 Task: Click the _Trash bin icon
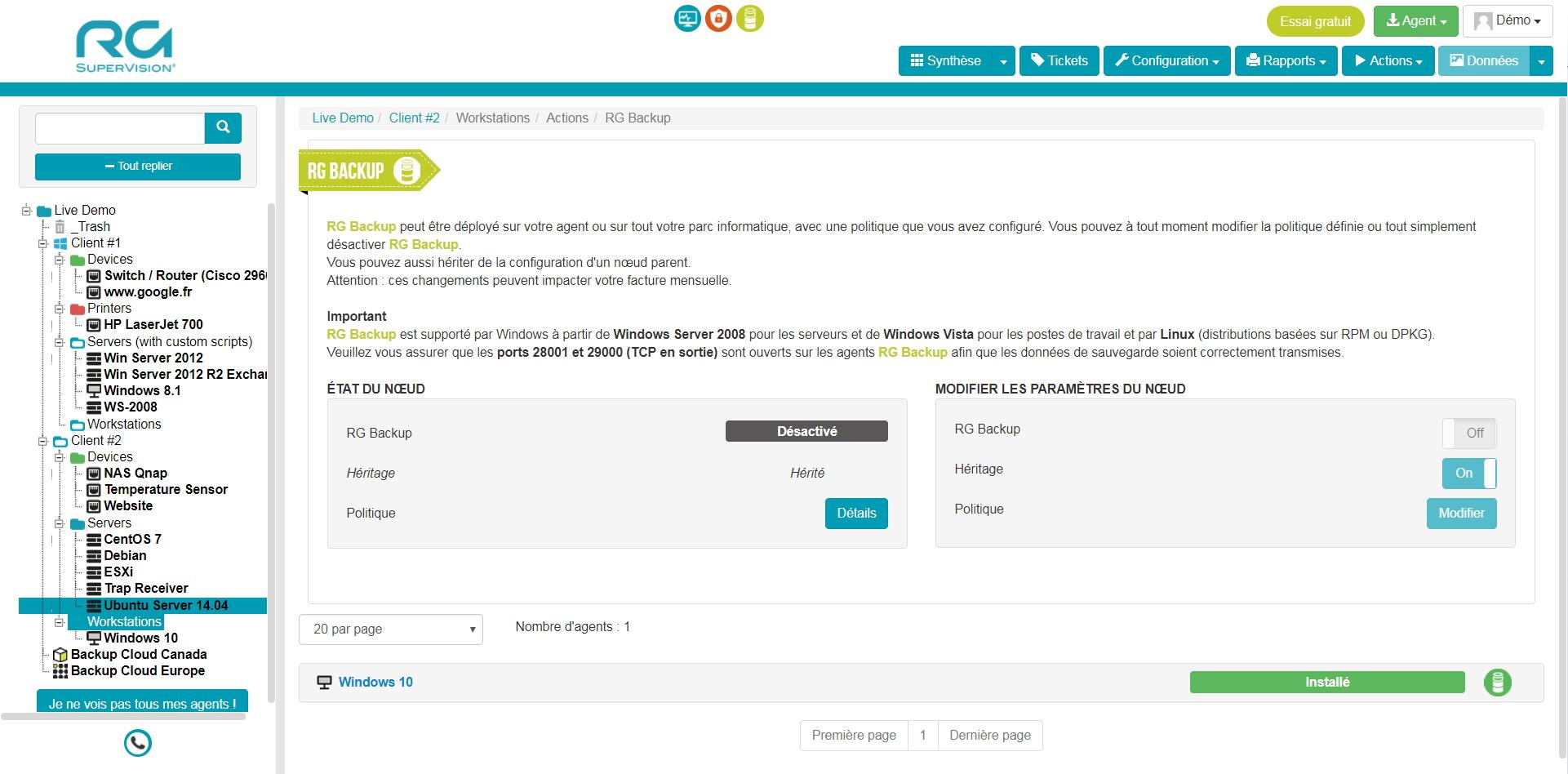coord(60,227)
